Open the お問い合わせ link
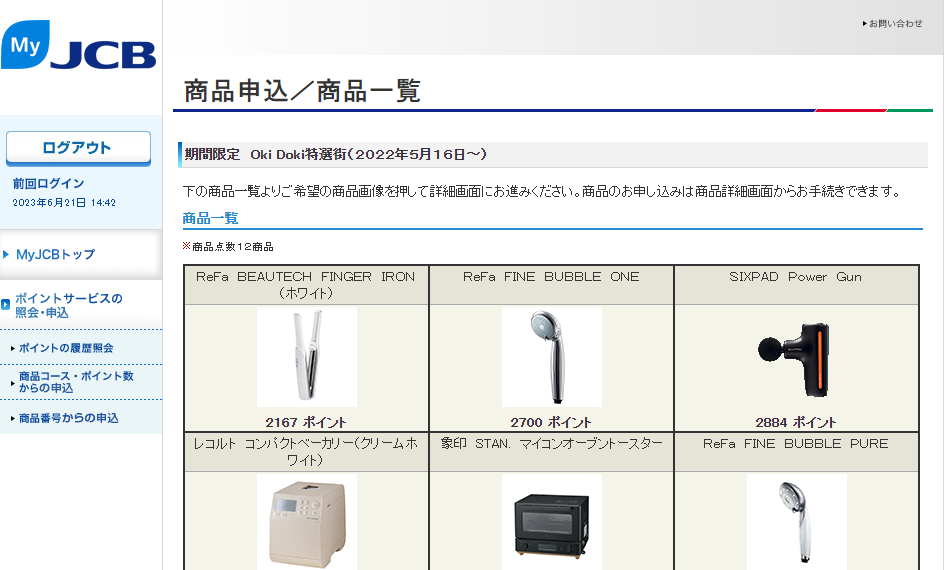 pyautogui.click(x=895, y=23)
